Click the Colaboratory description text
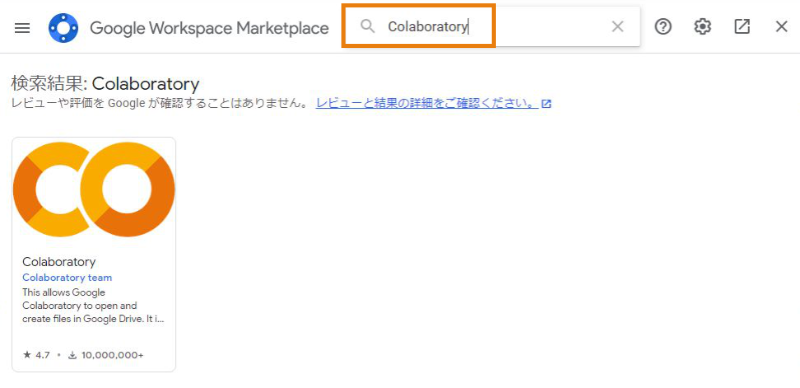 tap(93, 306)
